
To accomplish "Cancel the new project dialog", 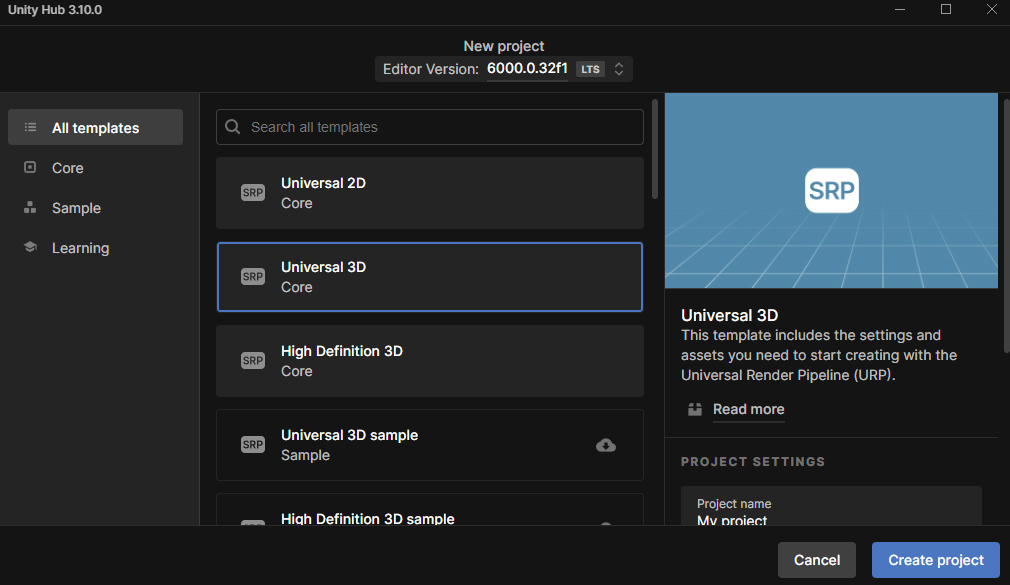I will click(x=817, y=560).
